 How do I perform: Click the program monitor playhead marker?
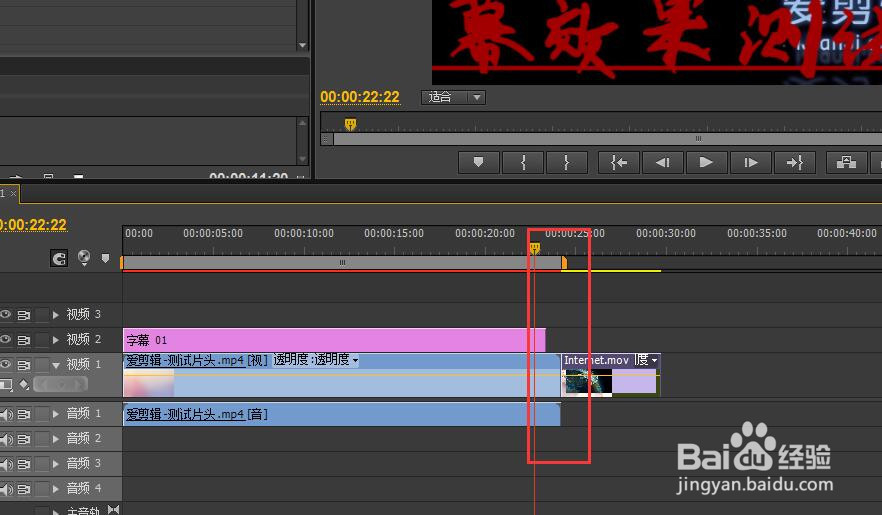click(350, 124)
